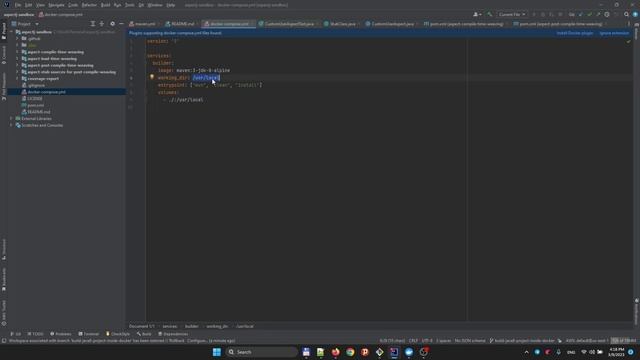Expand the coverage-report module
This screenshot has height=360, width=640.
coord(17,79)
